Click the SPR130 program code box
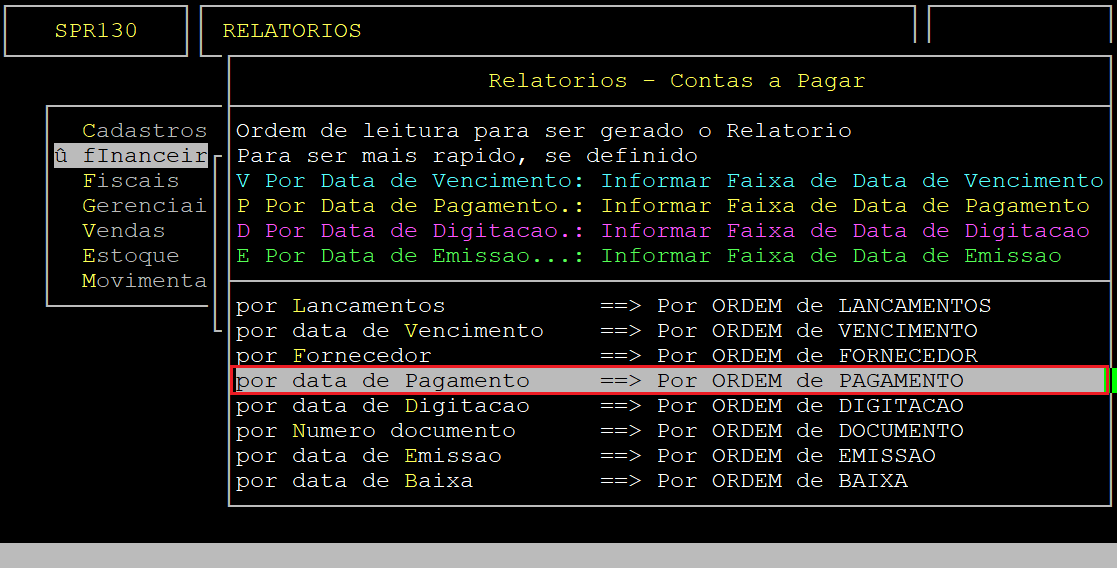This screenshot has width=1117, height=568. click(x=96, y=31)
